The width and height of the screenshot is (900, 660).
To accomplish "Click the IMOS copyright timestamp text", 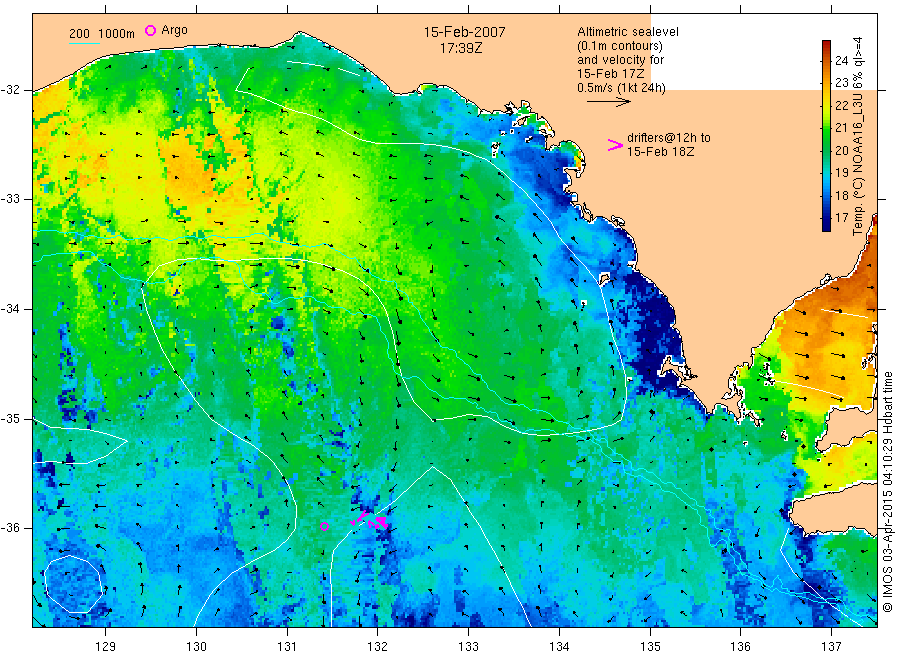I will coord(887,491).
